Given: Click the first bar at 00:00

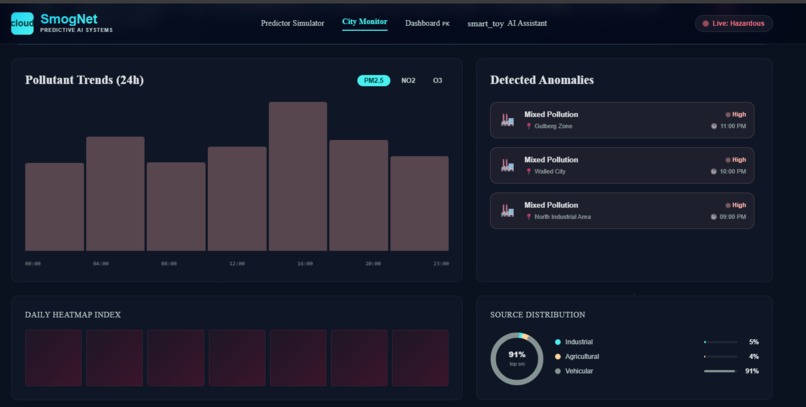Looking at the screenshot, I should (54, 207).
